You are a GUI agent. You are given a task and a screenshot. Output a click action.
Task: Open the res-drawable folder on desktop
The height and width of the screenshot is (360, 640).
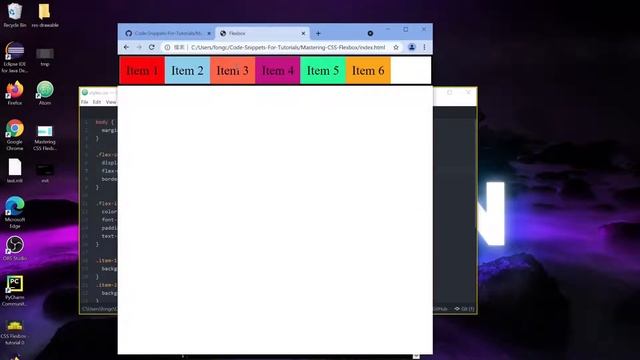45,16
